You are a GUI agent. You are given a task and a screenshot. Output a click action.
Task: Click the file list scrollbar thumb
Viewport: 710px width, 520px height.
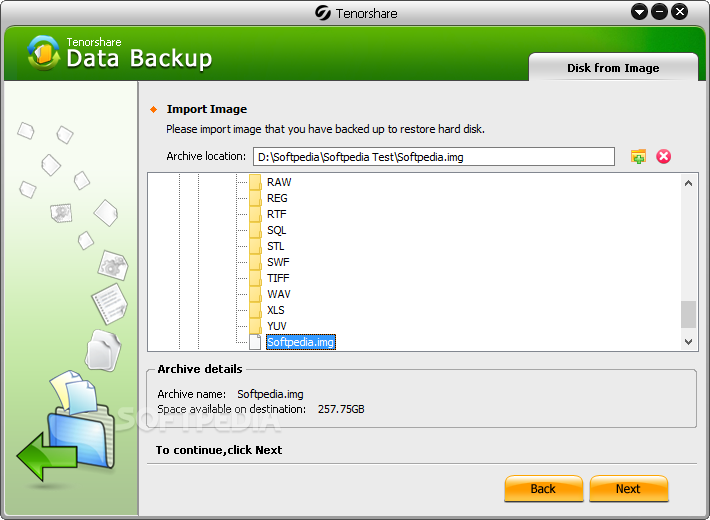[x=688, y=314]
